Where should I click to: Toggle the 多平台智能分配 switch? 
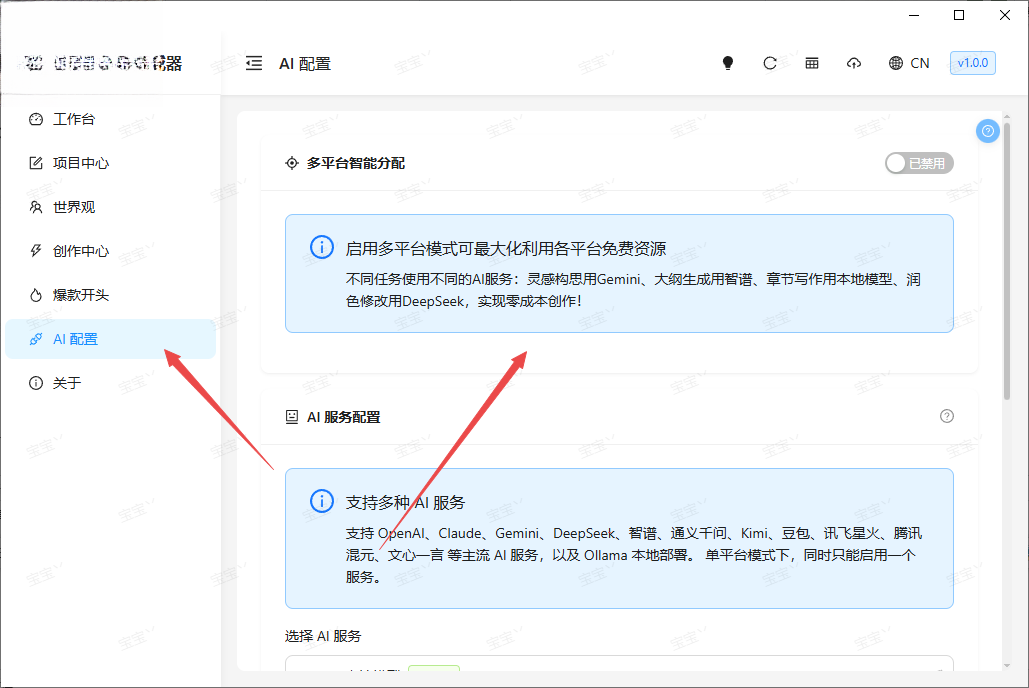[x=919, y=163]
